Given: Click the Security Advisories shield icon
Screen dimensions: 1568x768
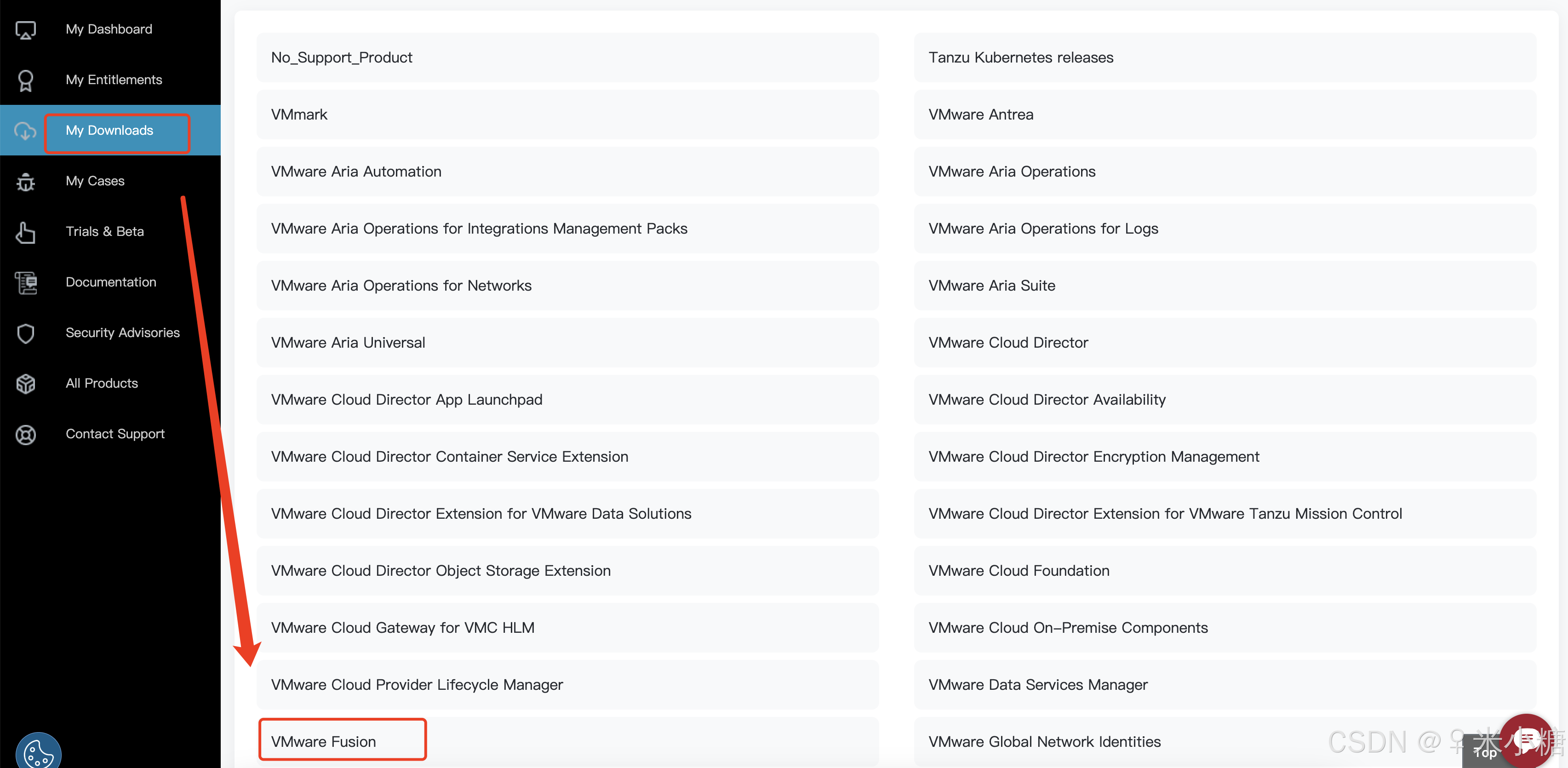Looking at the screenshot, I should point(26,333).
